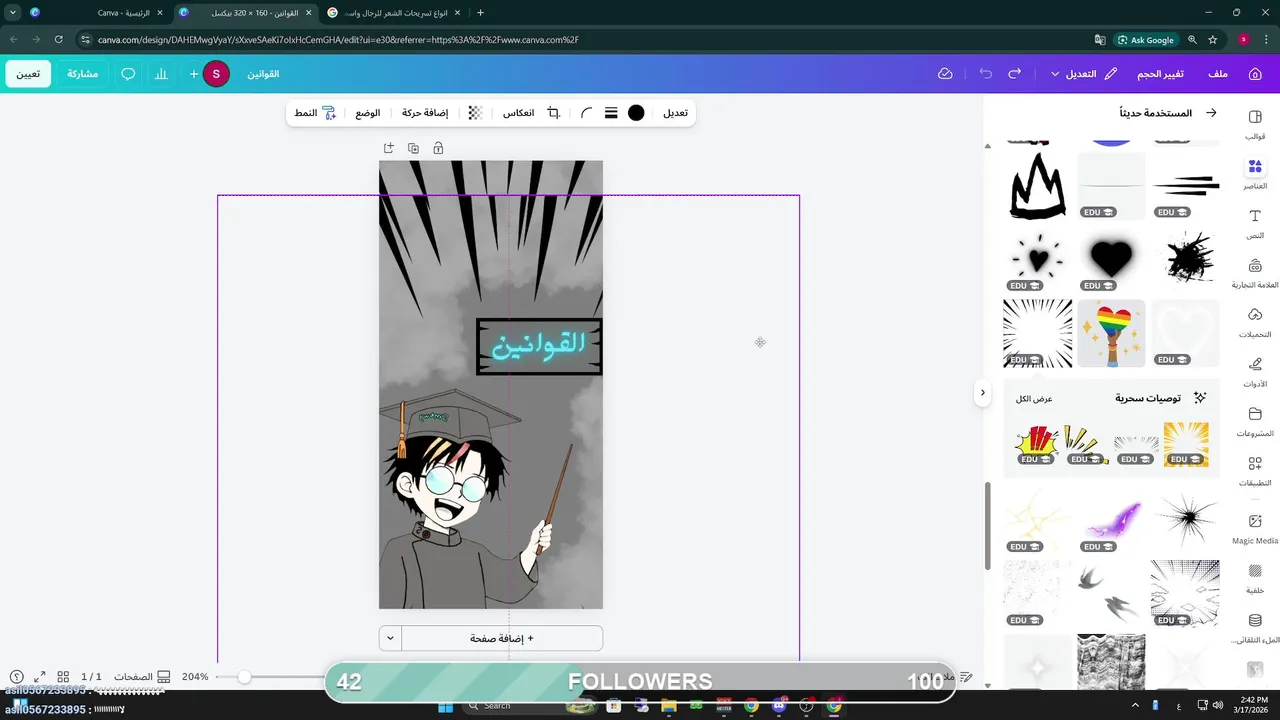Open the transparency checkerboard icon
1280x720 pixels.
(x=475, y=113)
